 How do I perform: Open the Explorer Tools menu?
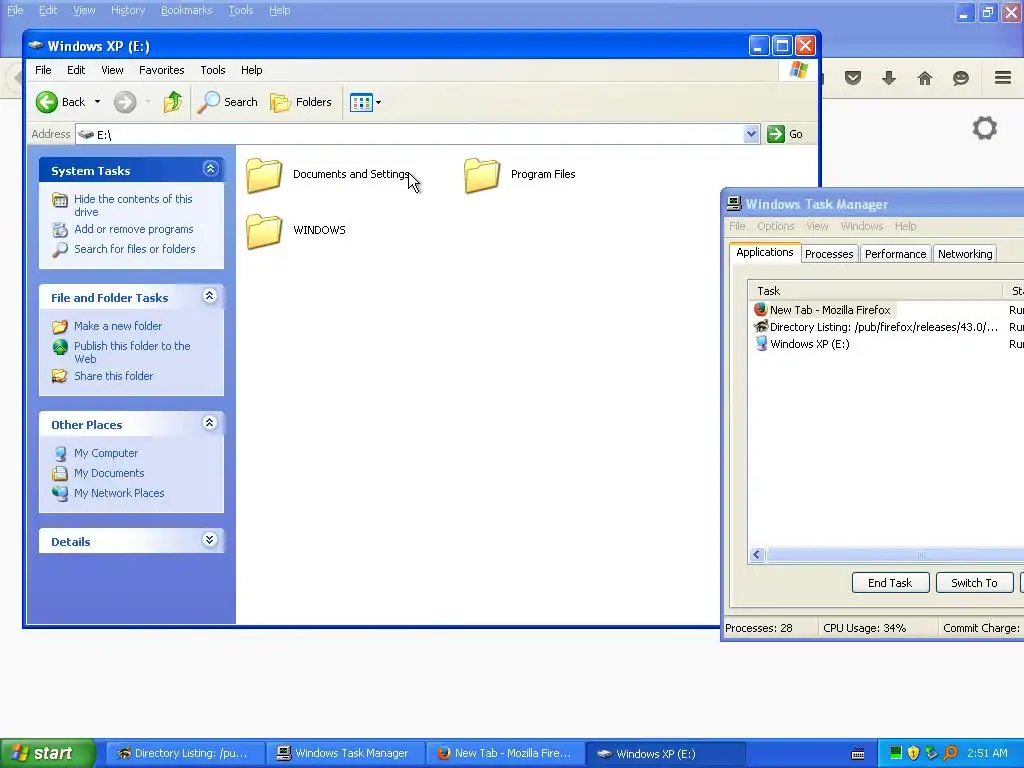(x=212, y=70)
